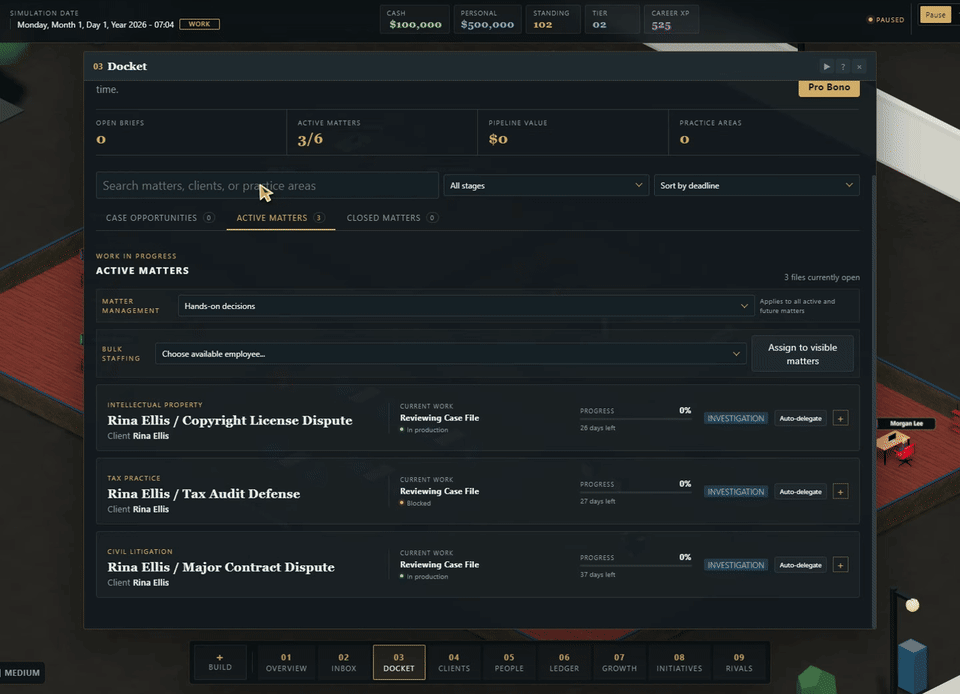Click the Tier 02 stat

[x=612, y=20]
